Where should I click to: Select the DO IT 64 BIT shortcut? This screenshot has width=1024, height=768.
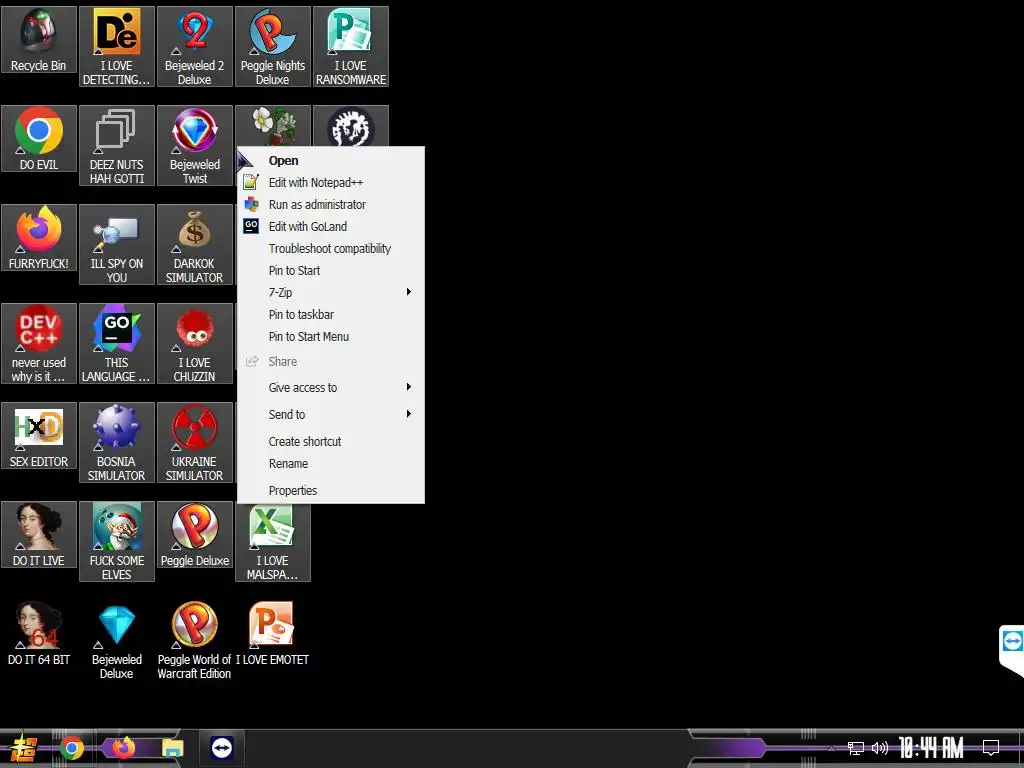(39, 633)
